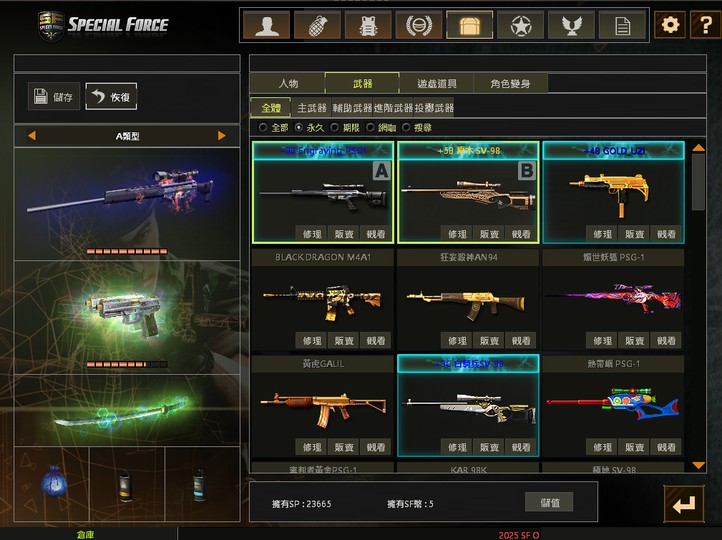
Task: Click the return arrow back button
Action: pos(684,504)
